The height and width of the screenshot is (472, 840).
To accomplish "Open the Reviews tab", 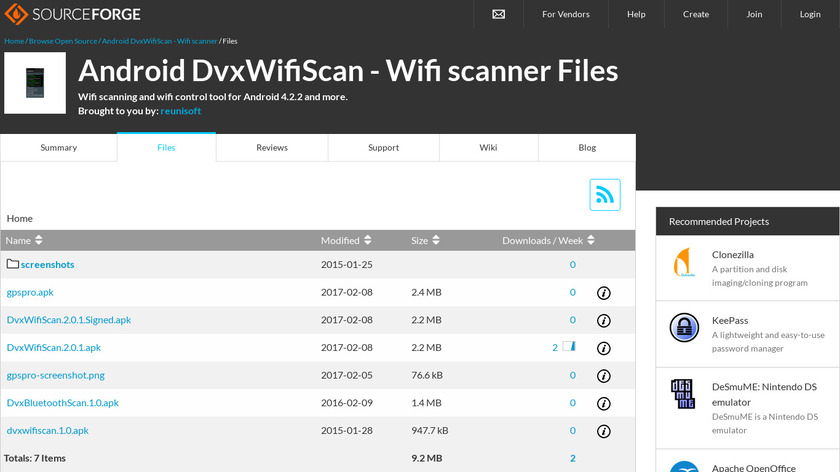I will 272,148.
